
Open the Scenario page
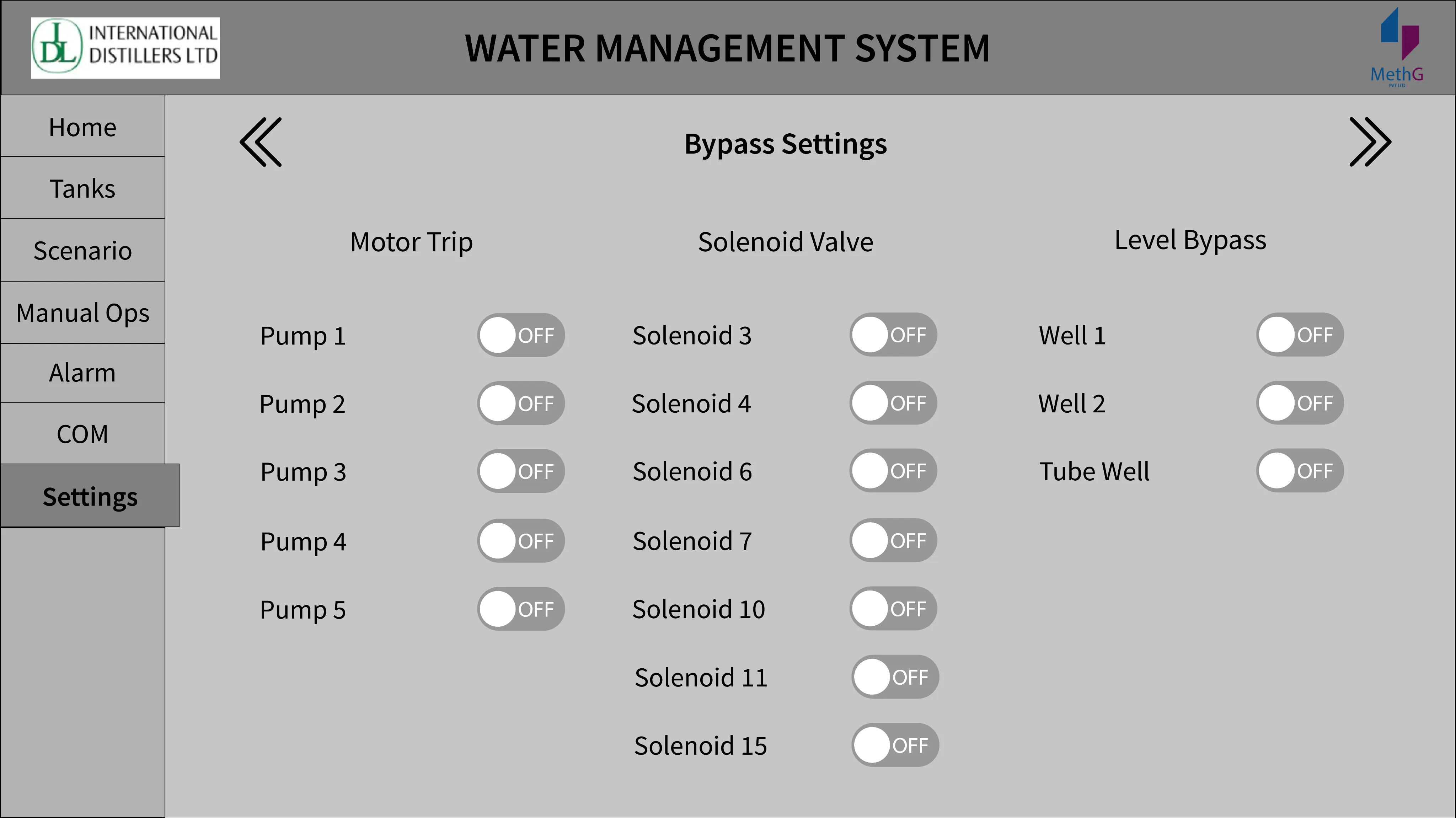click(82, 250)
